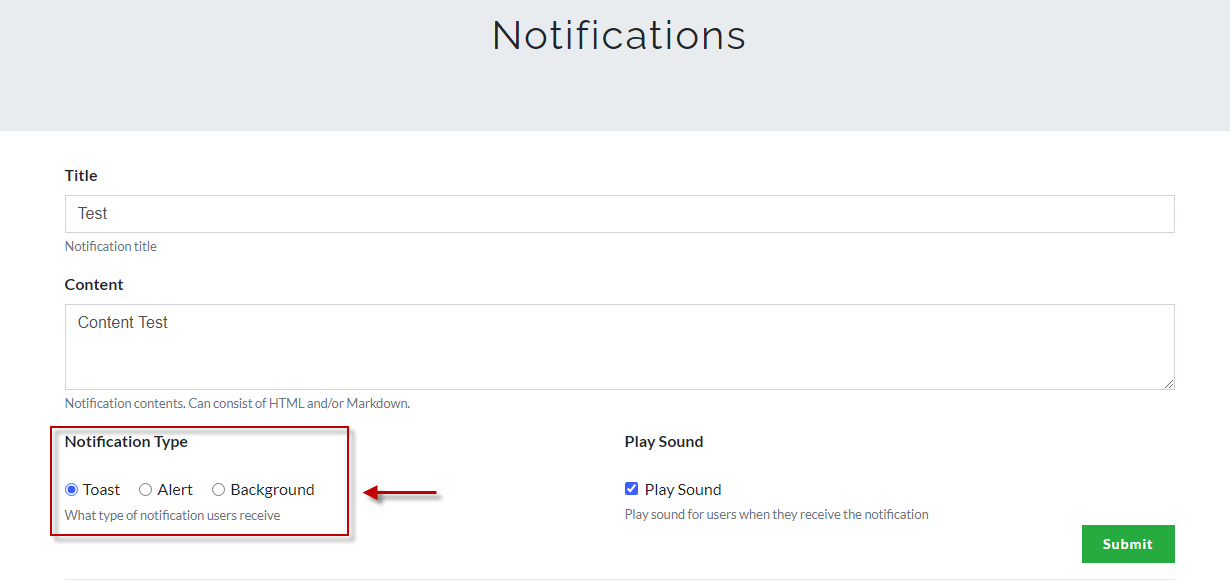Image resolution: width=1230 pixels, height=588 pixels.
Task: Focus the Title input field
Action: pyautogui.click(x=619, y=214)
